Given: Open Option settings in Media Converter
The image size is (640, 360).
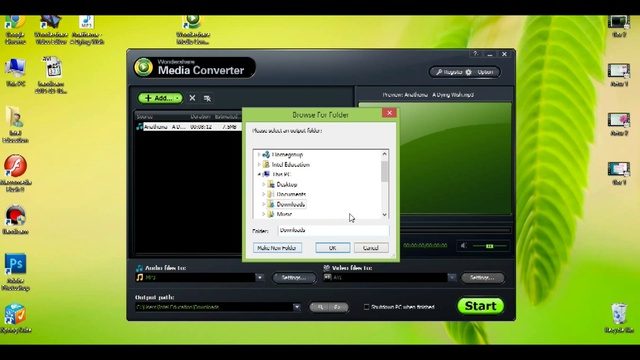Looking at the screenshot, I should click(481, 72).
